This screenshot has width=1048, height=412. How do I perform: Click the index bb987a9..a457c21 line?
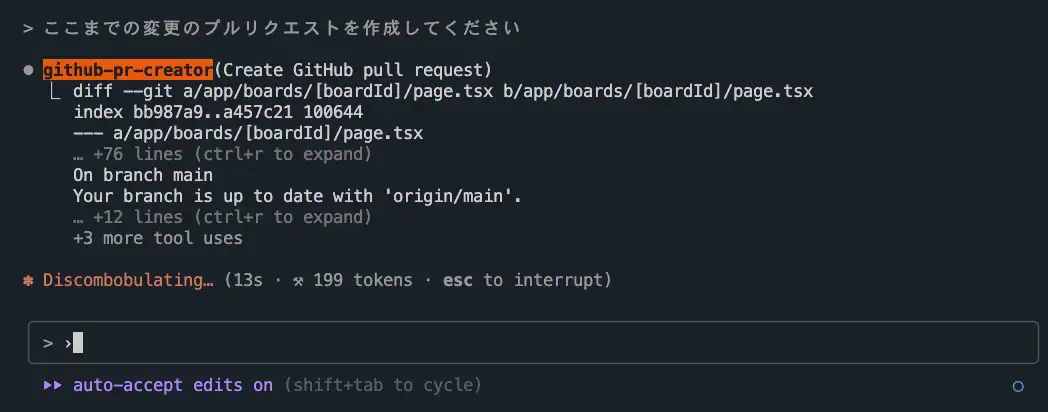(218, 112)
